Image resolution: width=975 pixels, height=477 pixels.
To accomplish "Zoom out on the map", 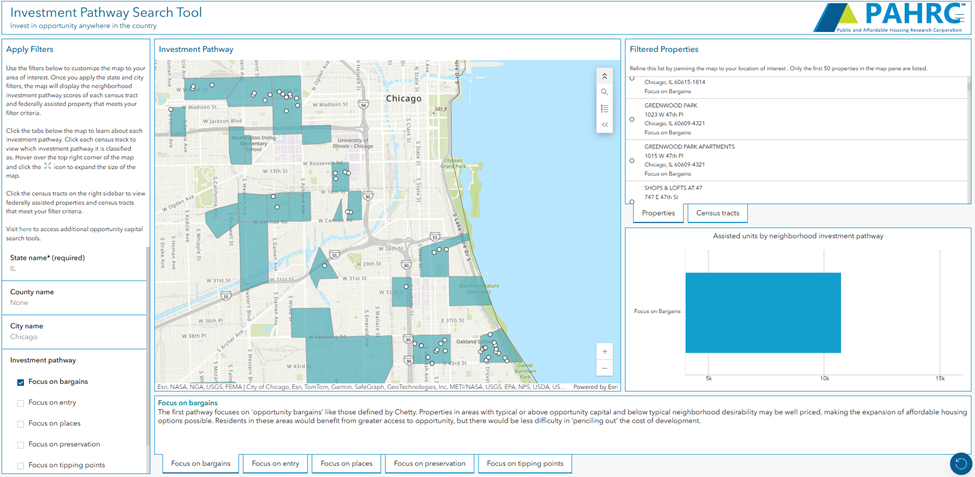I will click(x=604, y=369).
